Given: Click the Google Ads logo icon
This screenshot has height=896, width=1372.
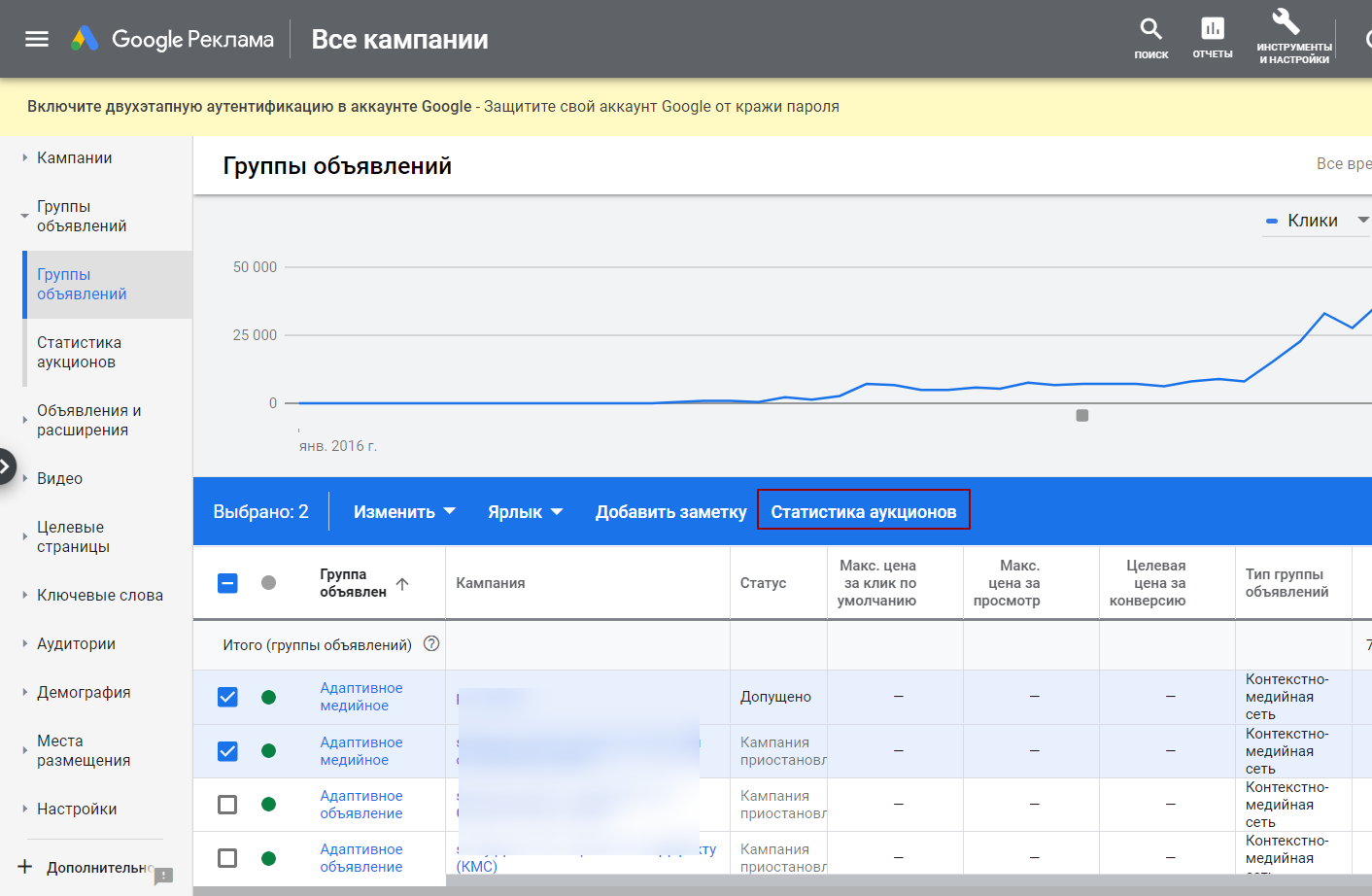Looking at the screenshot, I should (85, 39).
